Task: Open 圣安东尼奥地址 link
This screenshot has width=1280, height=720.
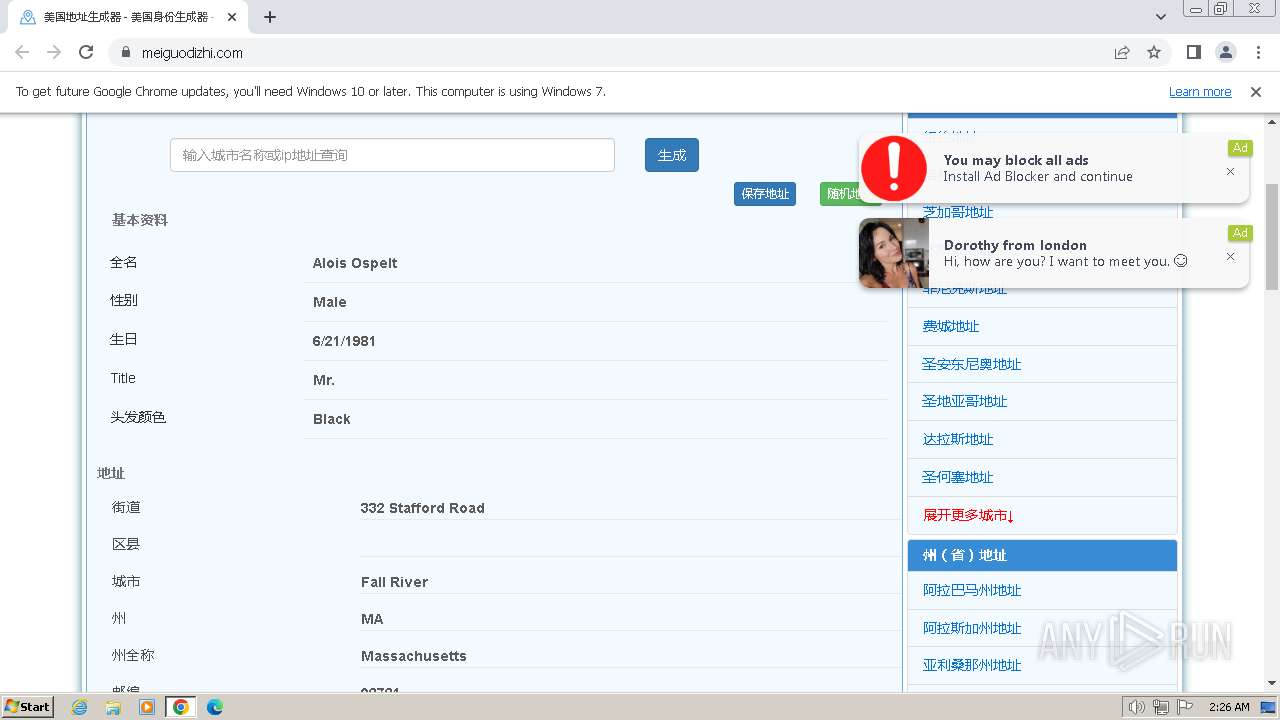Action: pyautogui.click(x=972, y=364)
